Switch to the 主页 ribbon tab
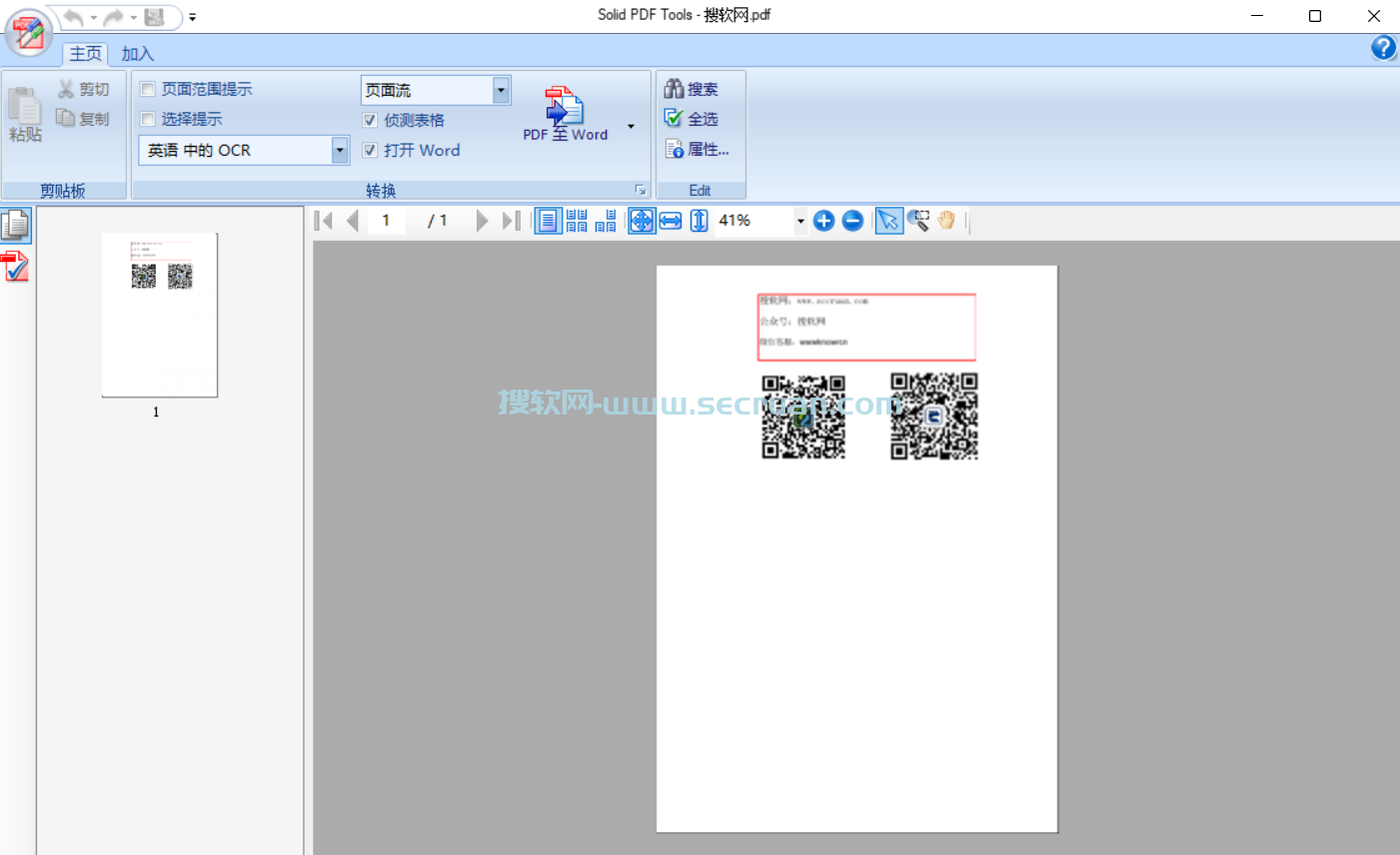1400x855 pixels. tap(85, 54)
